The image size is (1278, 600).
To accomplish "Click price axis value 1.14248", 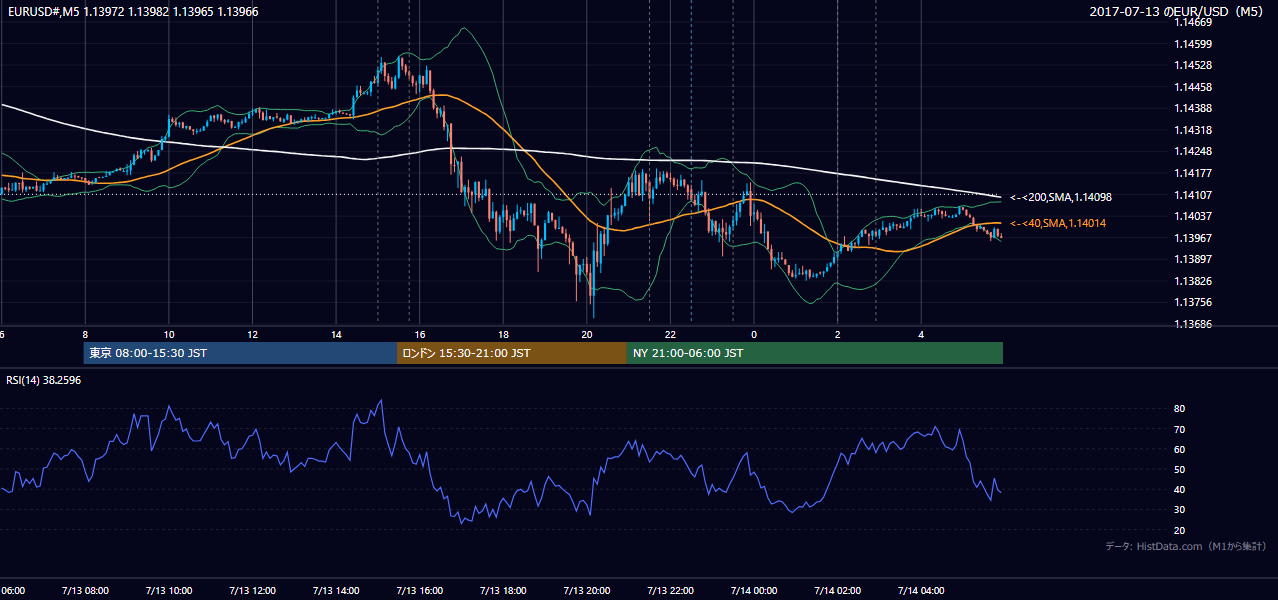I will click(x=1193, y=151).
